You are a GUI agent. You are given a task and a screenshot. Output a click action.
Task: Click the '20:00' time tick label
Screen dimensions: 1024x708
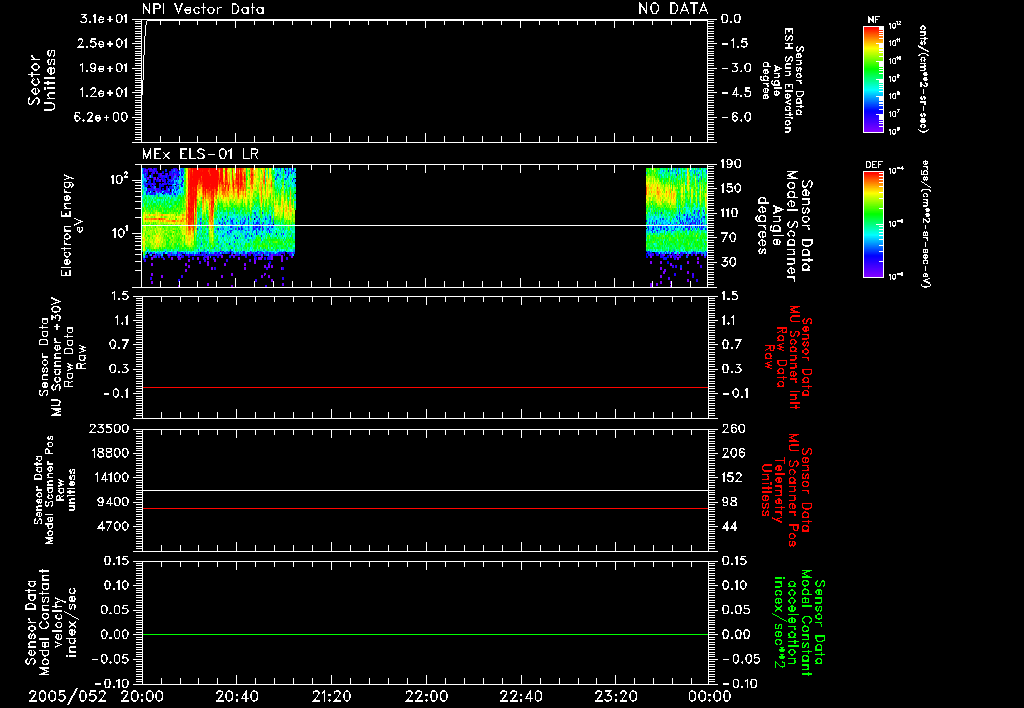click(143, 697)
